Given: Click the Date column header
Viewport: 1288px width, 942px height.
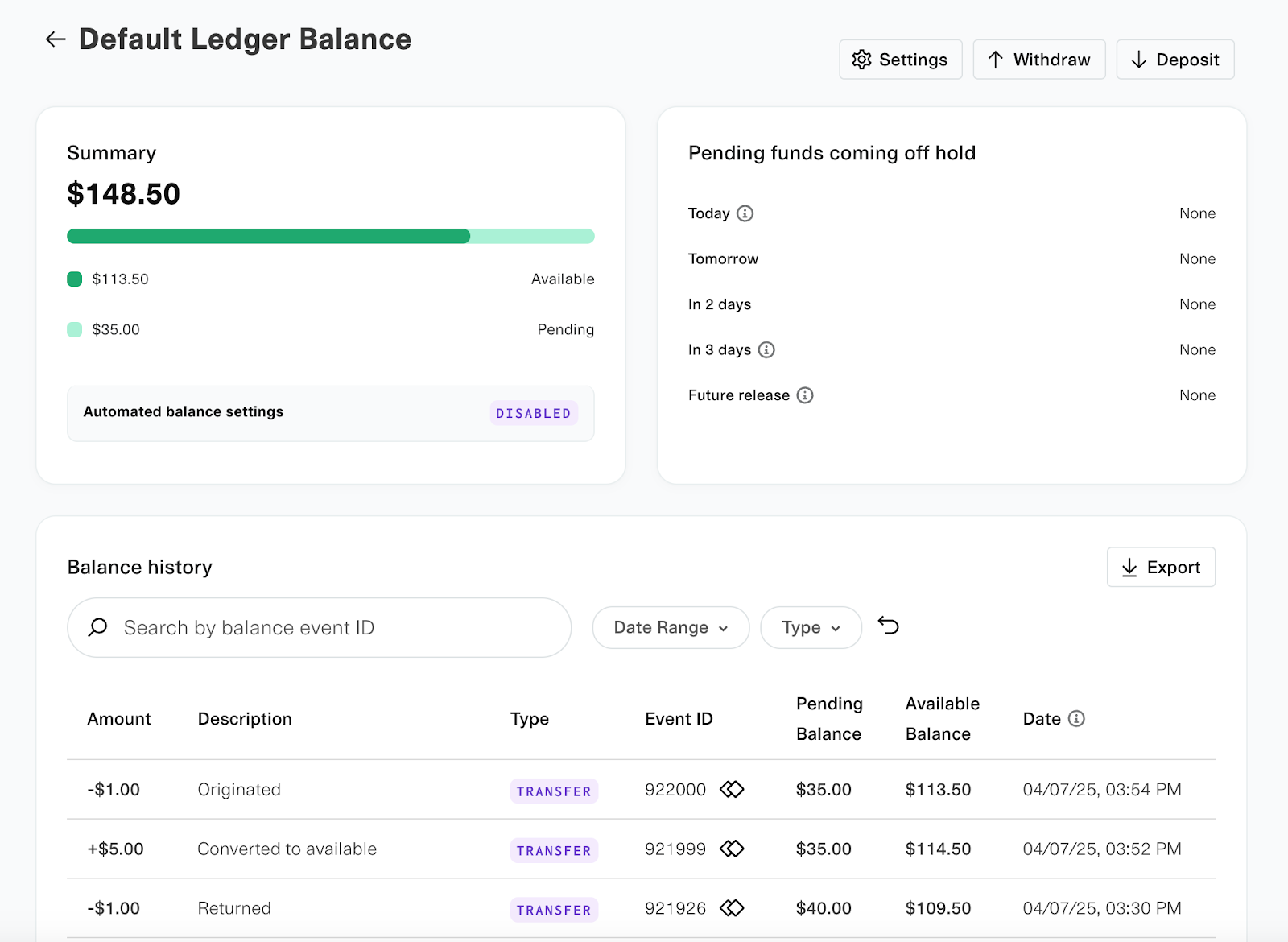Looking at the screenshot, I should click(x=1042, y=718).
